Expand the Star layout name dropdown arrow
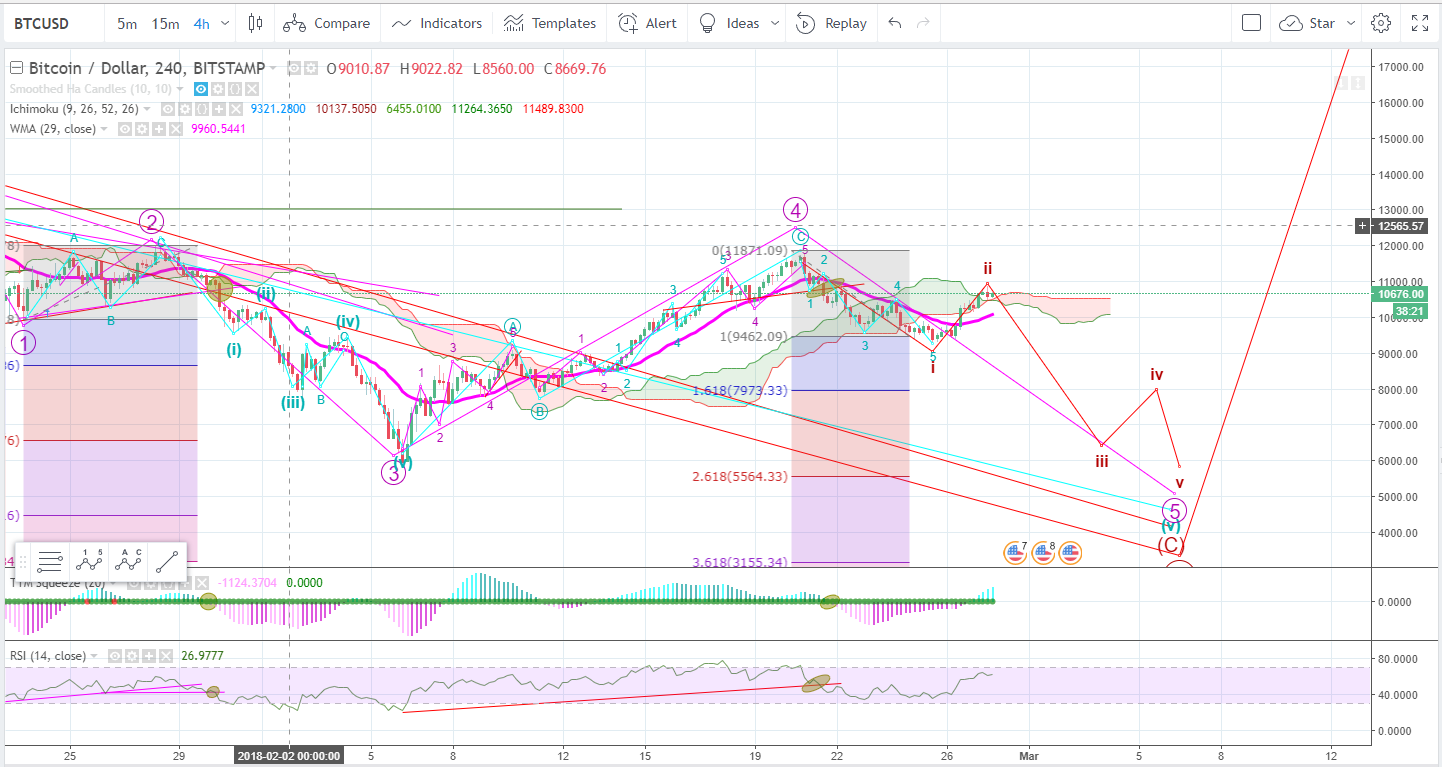The width and height of the screenshot is (1442, 767). (1351, 23)
